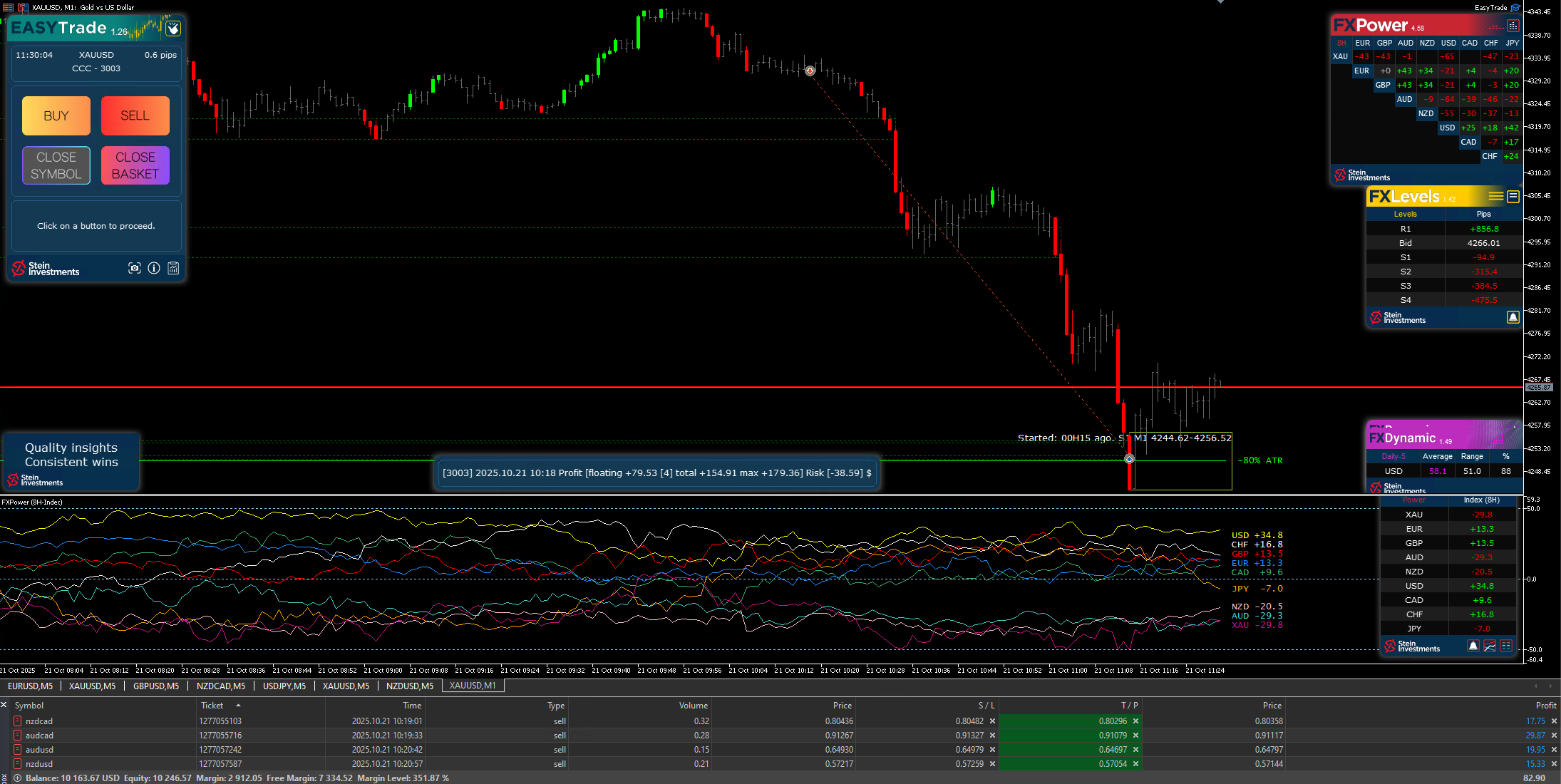Toggle the Power Index alert bell
The image size is (1561, 784).
click(1473, 646)
